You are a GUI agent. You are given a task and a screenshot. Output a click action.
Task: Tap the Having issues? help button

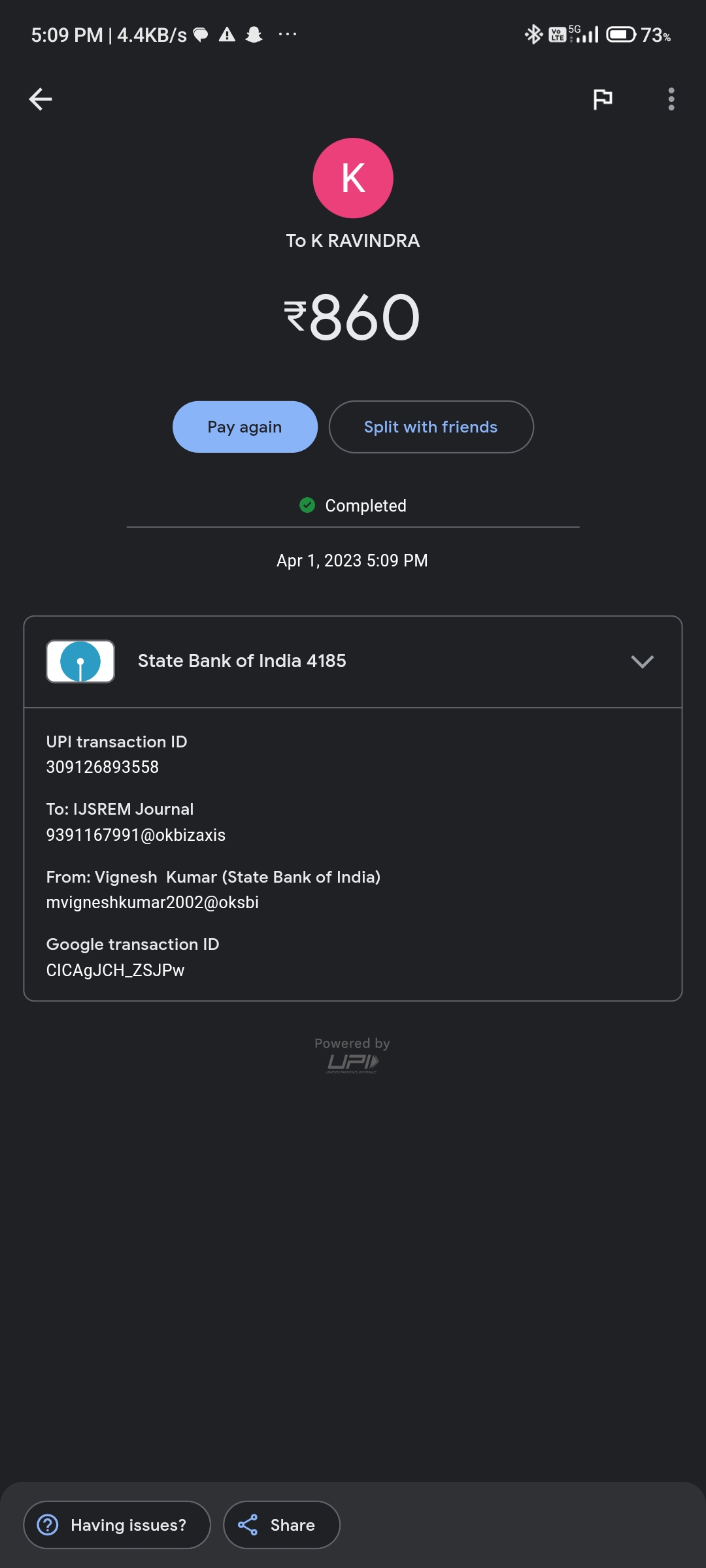coord(117,1525)
